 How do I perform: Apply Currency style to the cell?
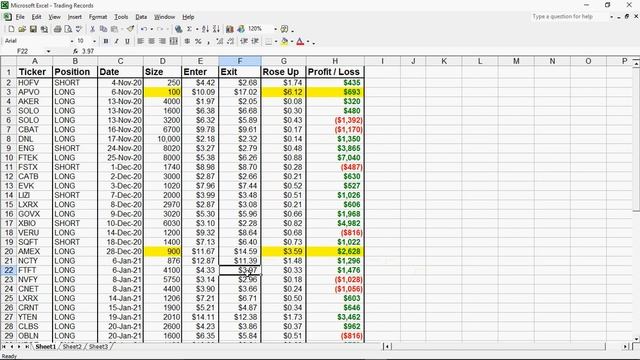pos(187,41)
